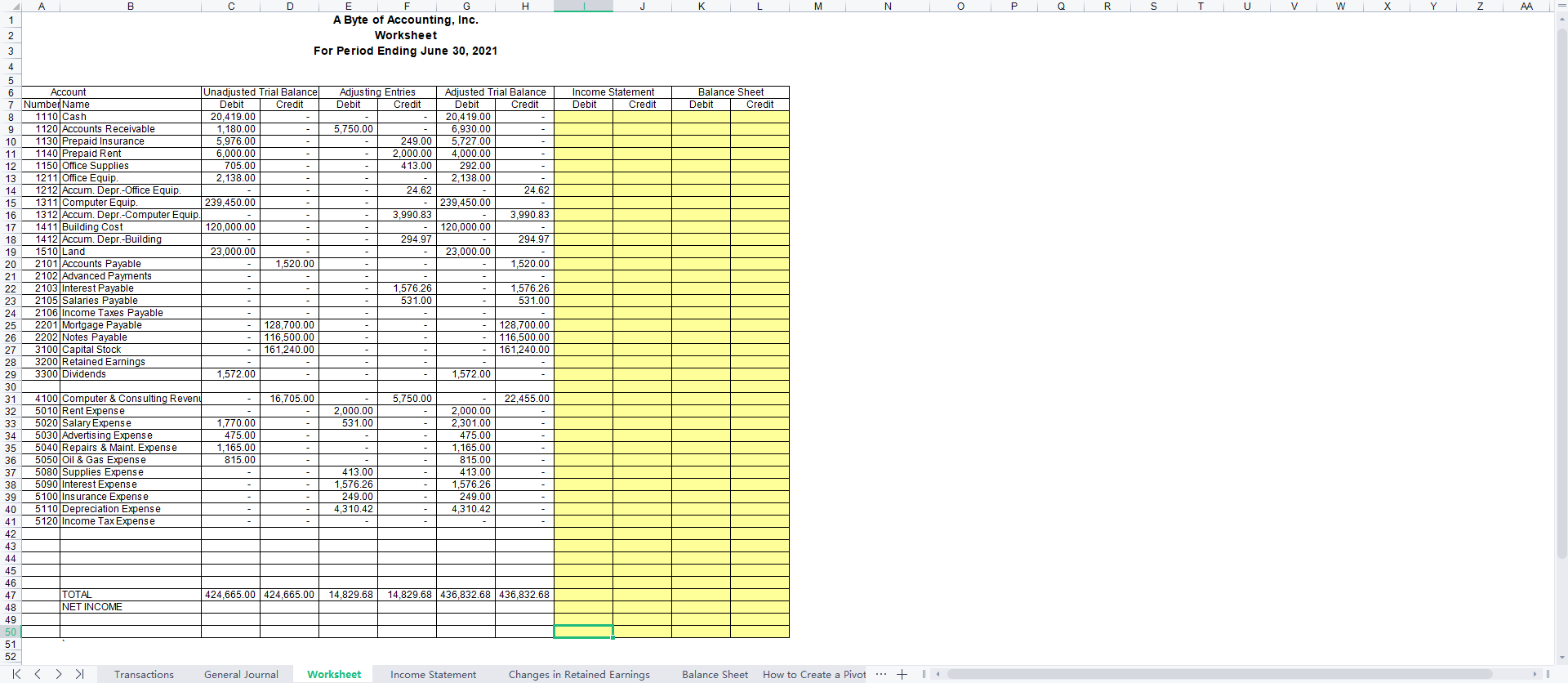The height and width of the screenshot is (683, 1568).
Task: Select column I header
Action: 583,6
